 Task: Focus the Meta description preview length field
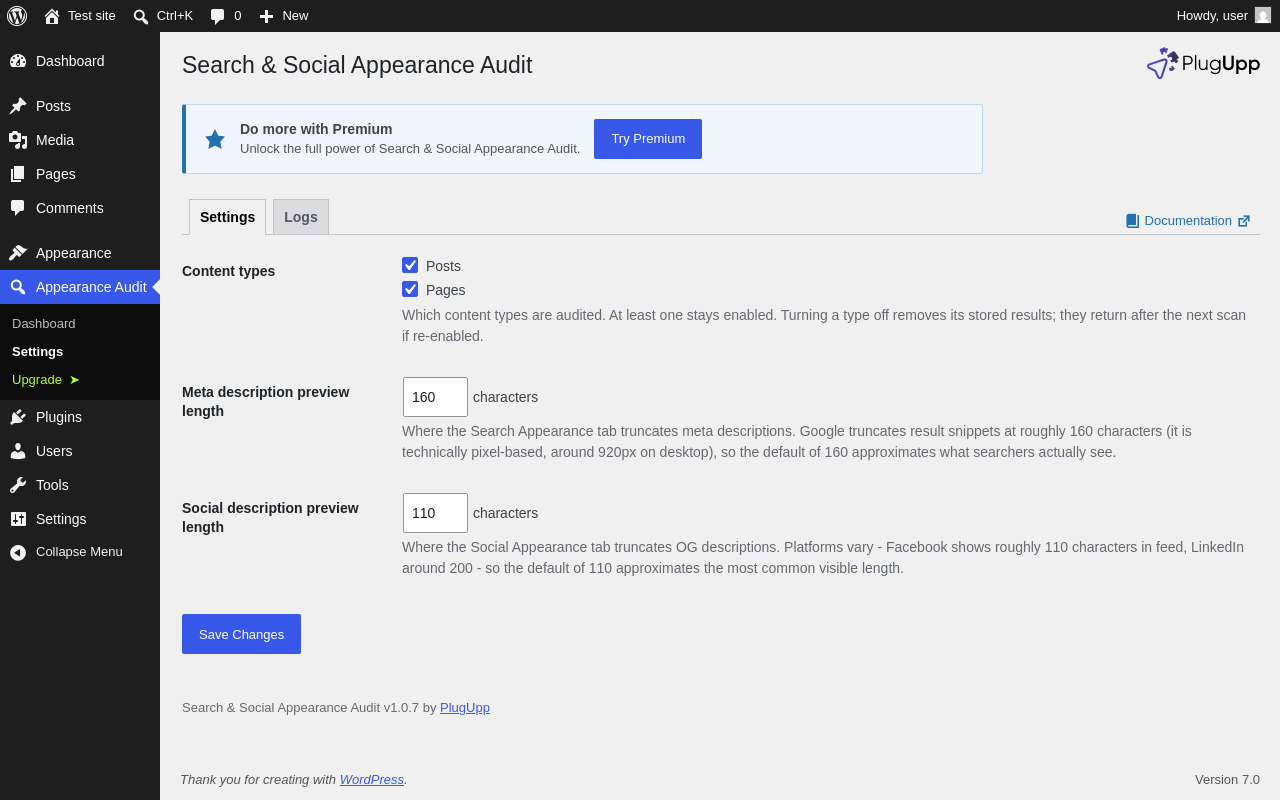pyautogui.click(x=435, y=397)
